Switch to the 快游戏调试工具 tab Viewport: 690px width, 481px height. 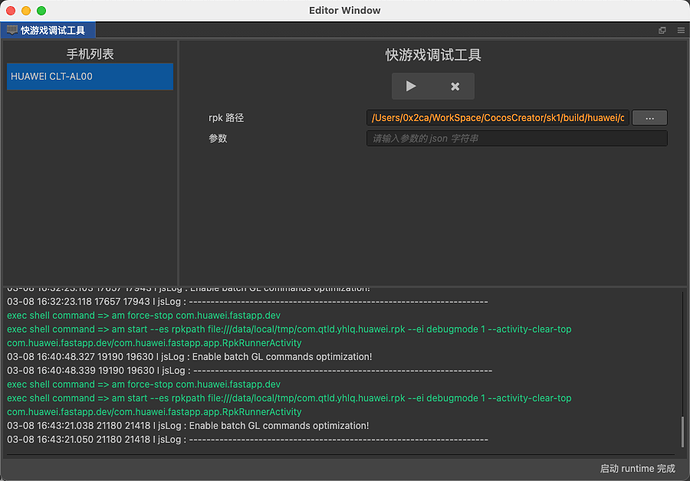click(48, 30)
